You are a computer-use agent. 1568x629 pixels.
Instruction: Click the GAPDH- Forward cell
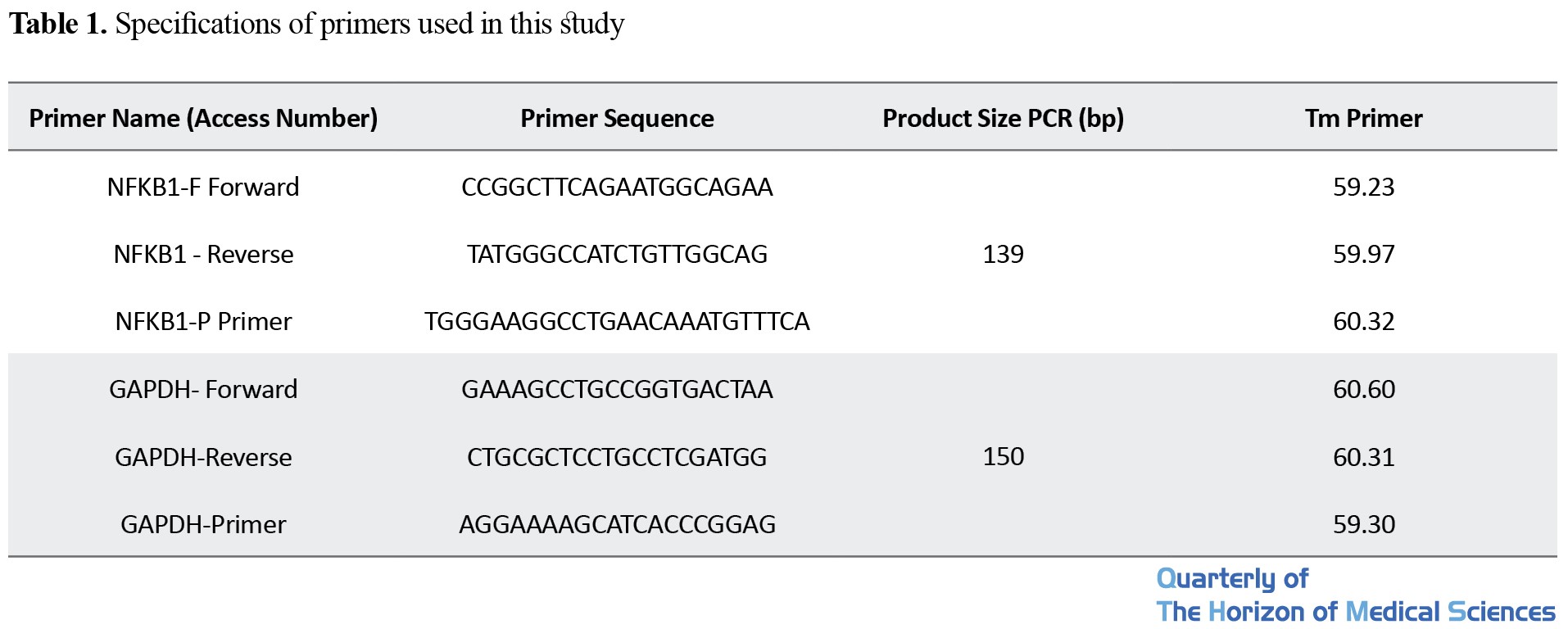tap(203, 389)
